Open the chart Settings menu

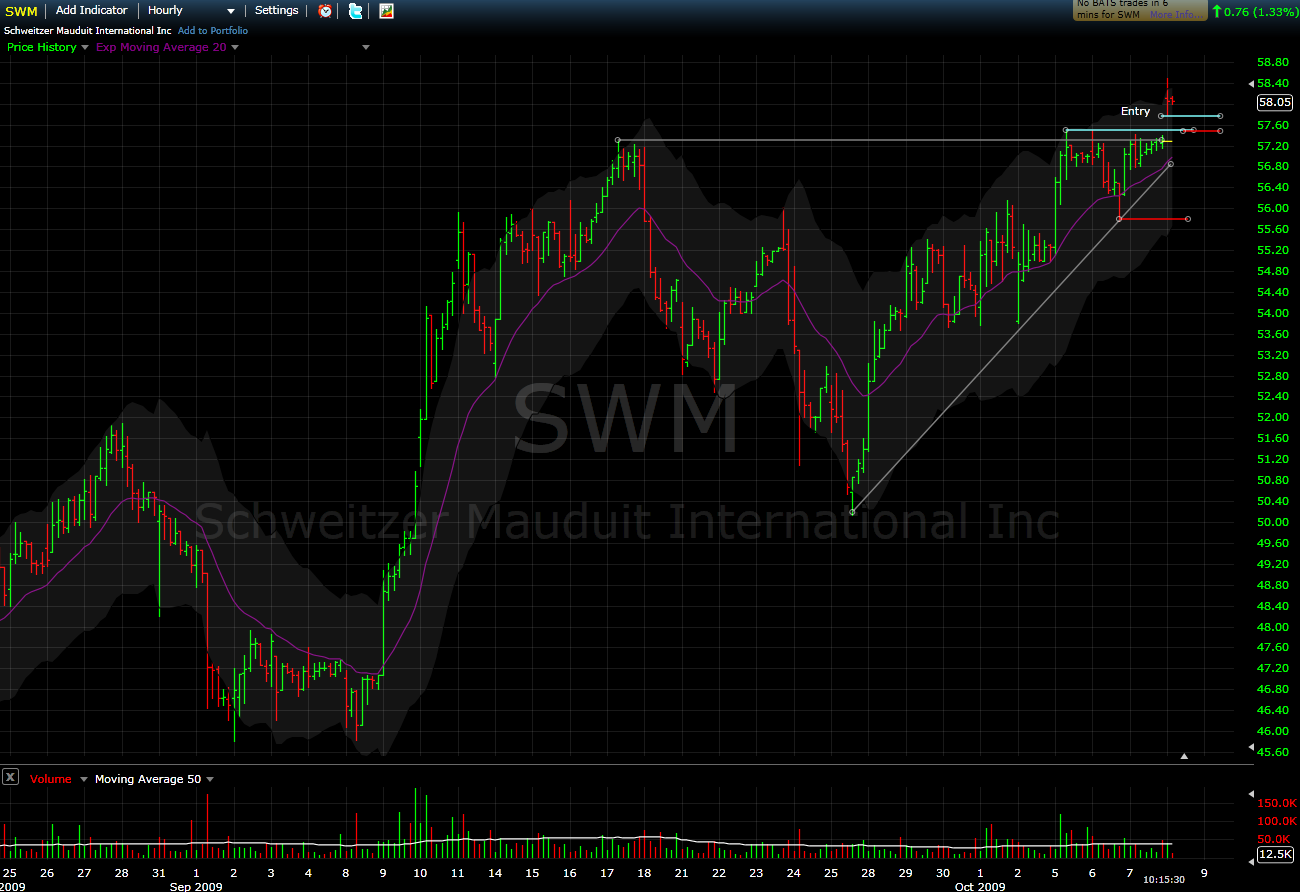tap(277, 10)
